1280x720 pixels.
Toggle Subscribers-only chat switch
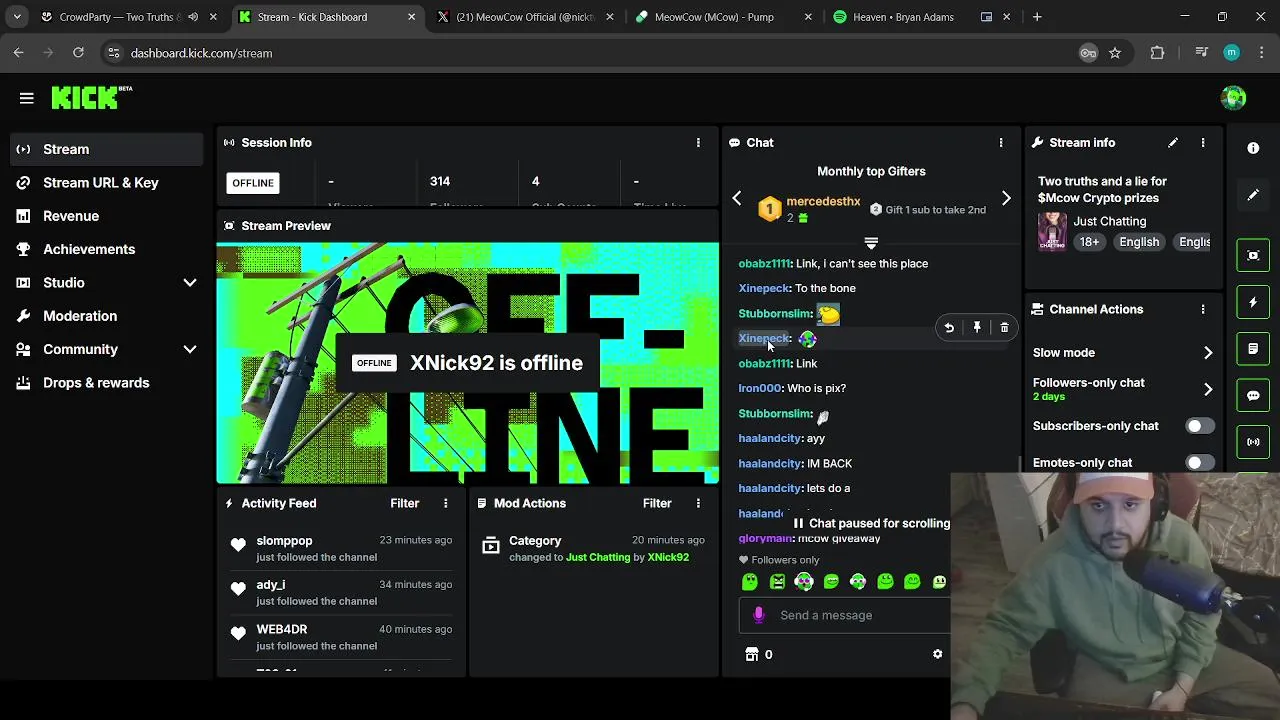(1200, 426)
